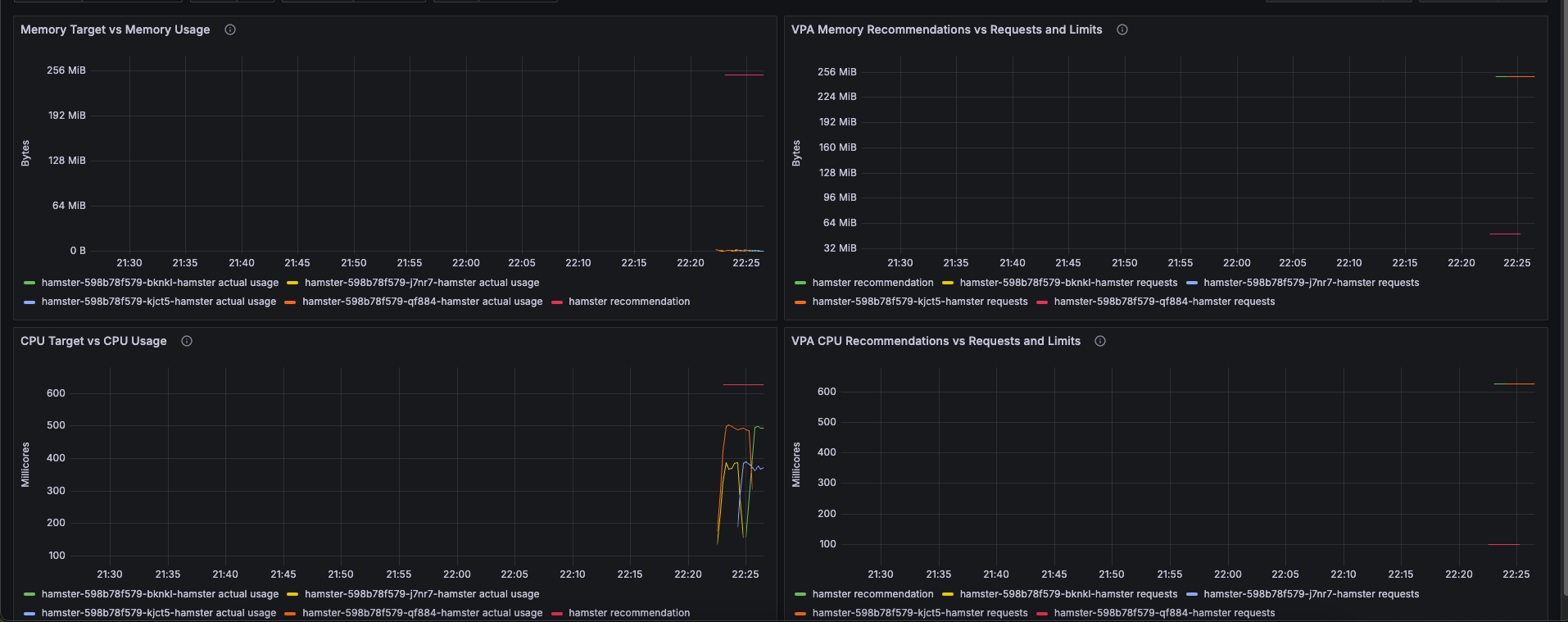Toggle bknkl-hamster actual usage series in memory legend
This screenshot has width=1568, height=622.
pyautogui.click(x=160, y=283)
